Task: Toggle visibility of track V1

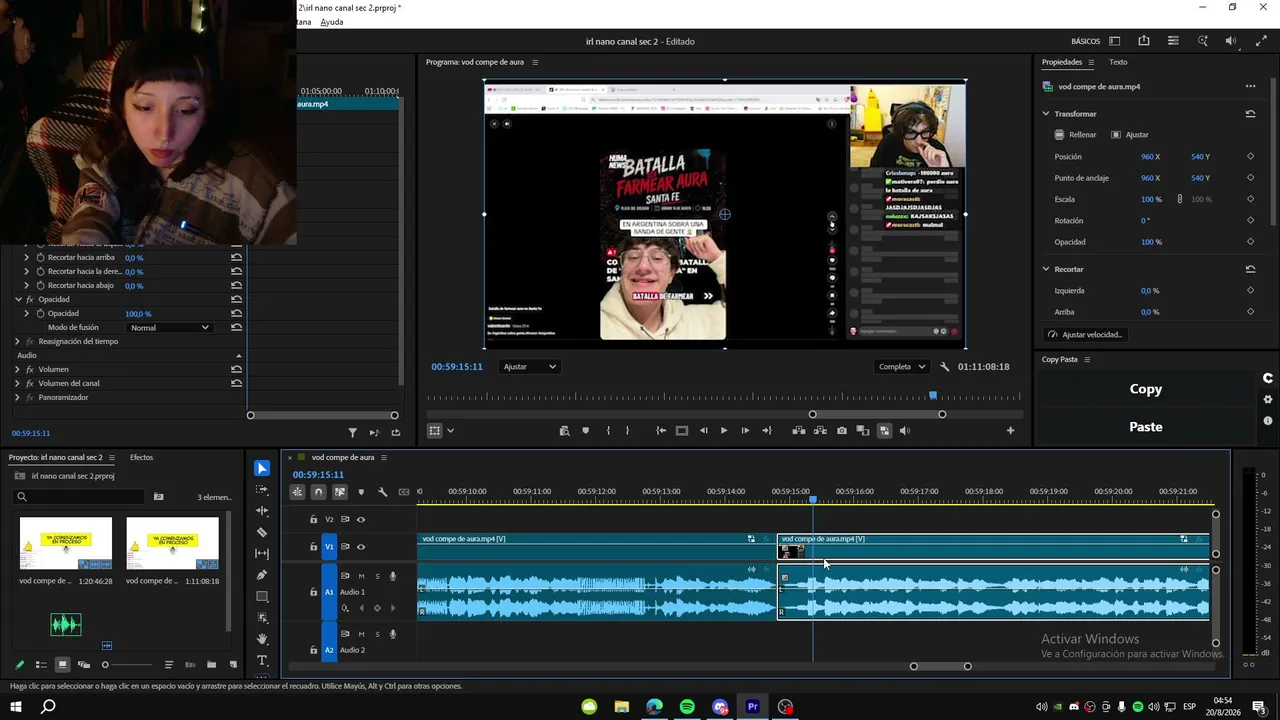Action: [361, 547]
